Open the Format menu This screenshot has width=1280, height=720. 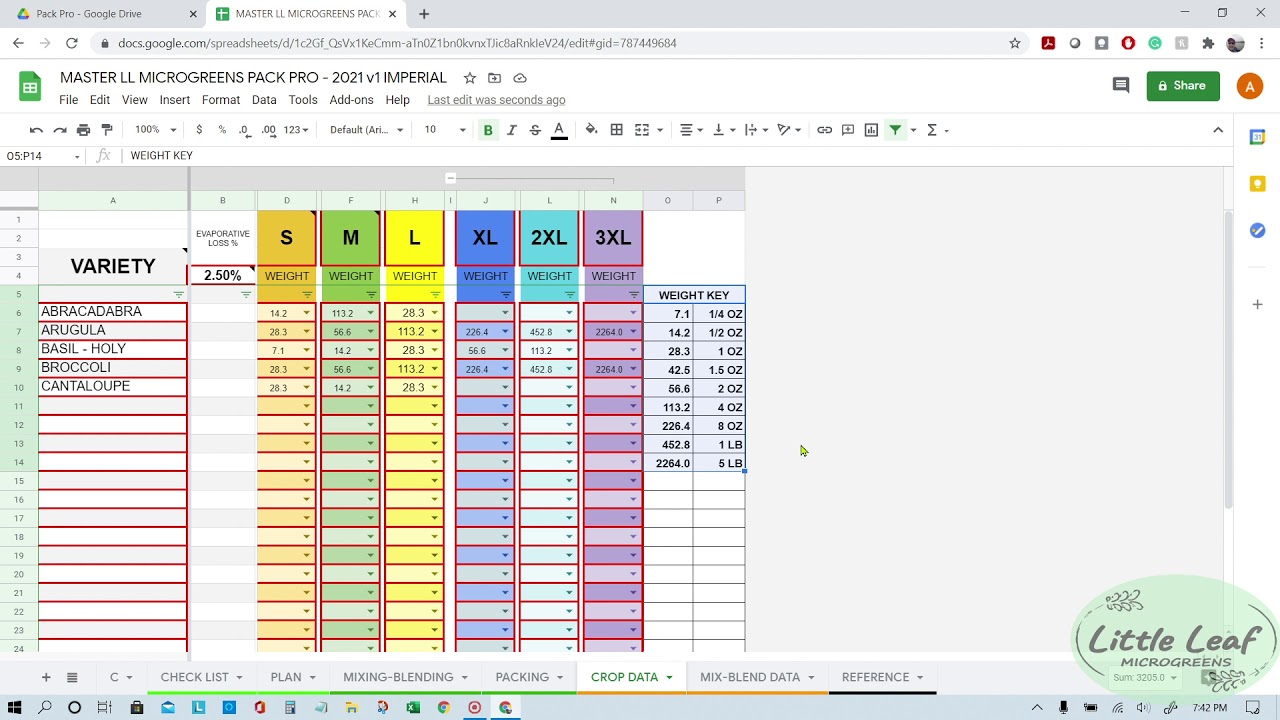tap(221, 100)
